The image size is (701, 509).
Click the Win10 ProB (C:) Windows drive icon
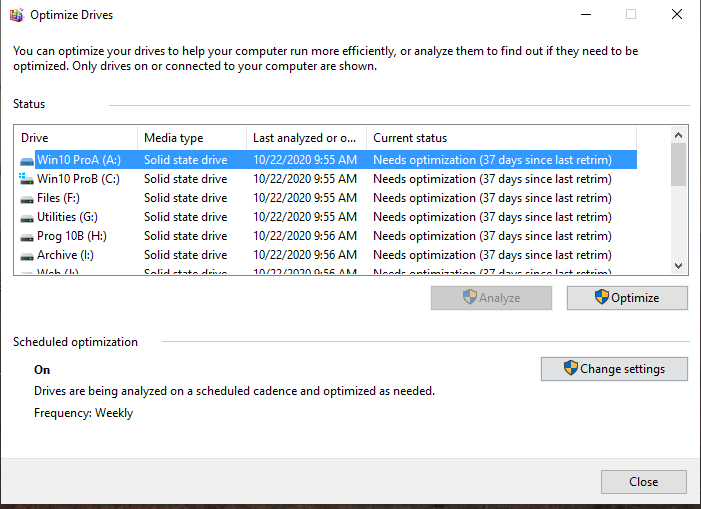pyautogui.click(x=27, y=179)
